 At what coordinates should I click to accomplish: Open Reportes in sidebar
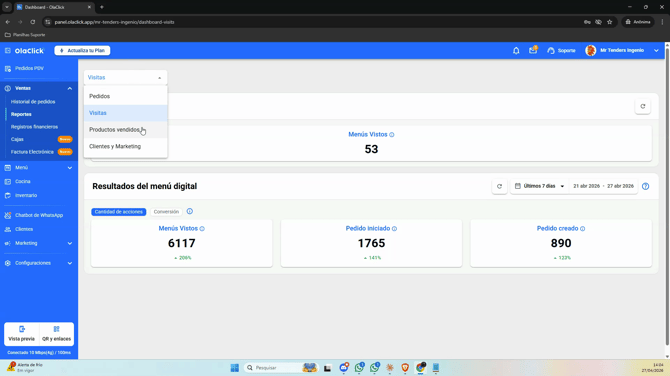click(21, 114)
